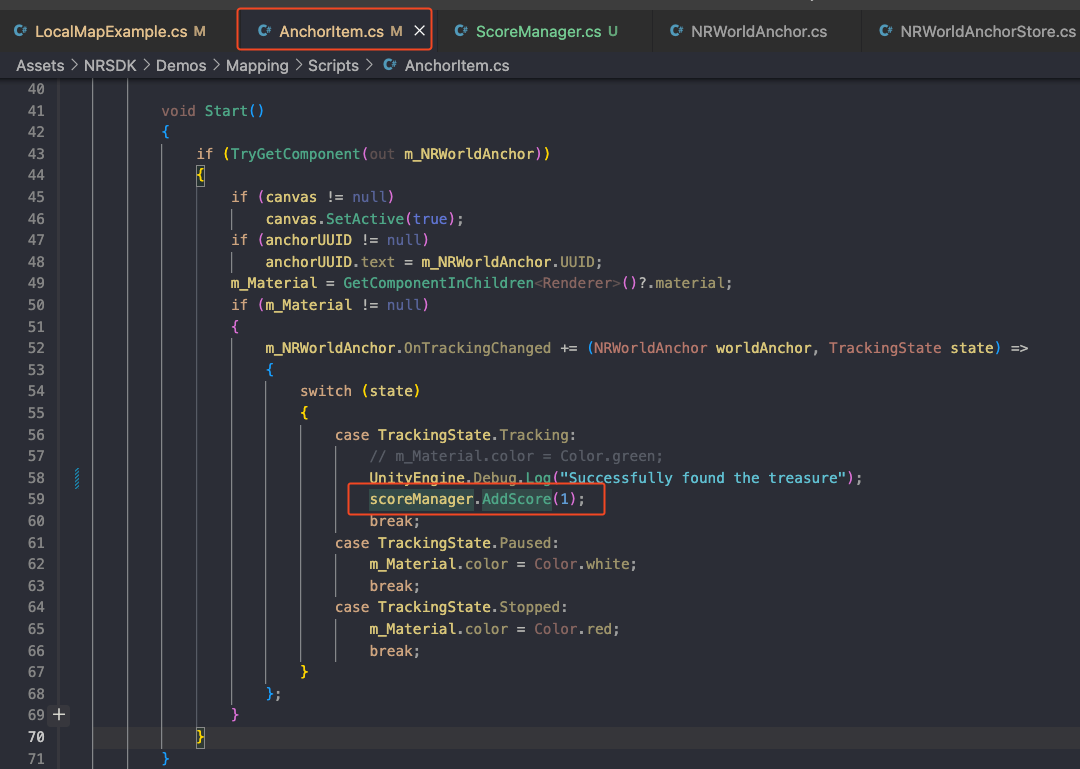Screen dimensions: 1080x769
Task: Open the NRWorldAnchorStore.cs tab
Action: tap(987, 32)
